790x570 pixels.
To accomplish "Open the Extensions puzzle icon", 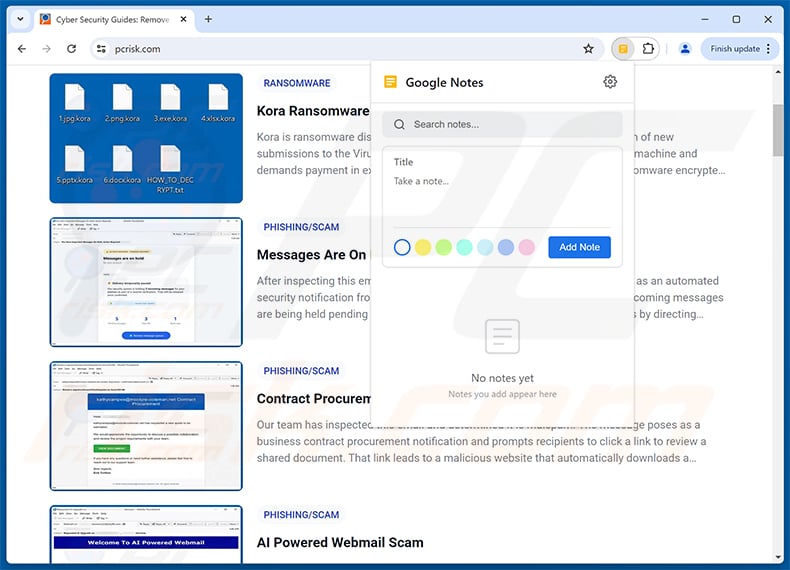I will pyautogui.click(x=648, y=49).
